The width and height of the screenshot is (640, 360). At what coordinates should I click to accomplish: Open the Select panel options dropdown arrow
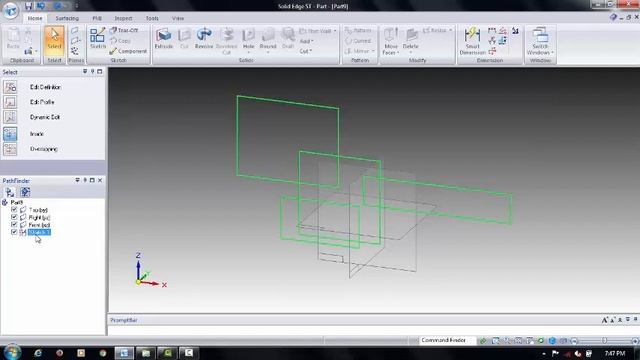tap(85, 71)
